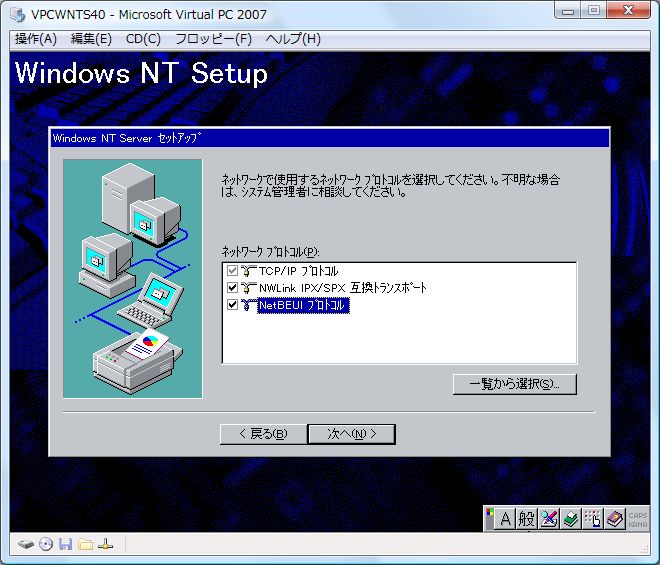Open the 操作(A) menu
This screenshot has height=565, width=660.
(x=36, y=39)
